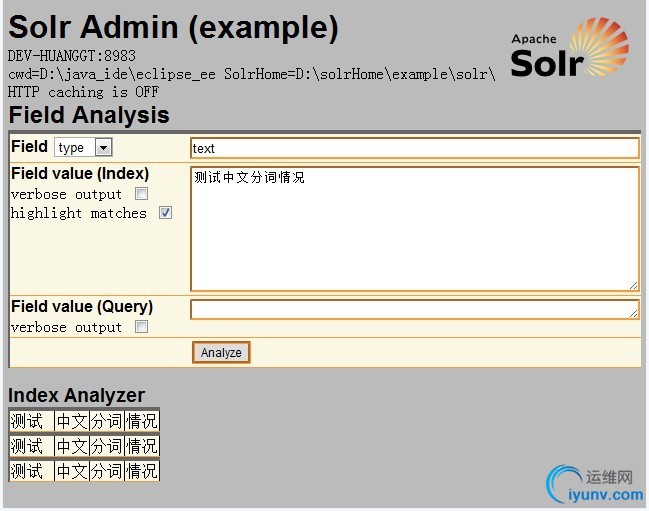649x511 pixels.
Task: Select '分词' token in second analyzer row
Action: pos(107,446)
